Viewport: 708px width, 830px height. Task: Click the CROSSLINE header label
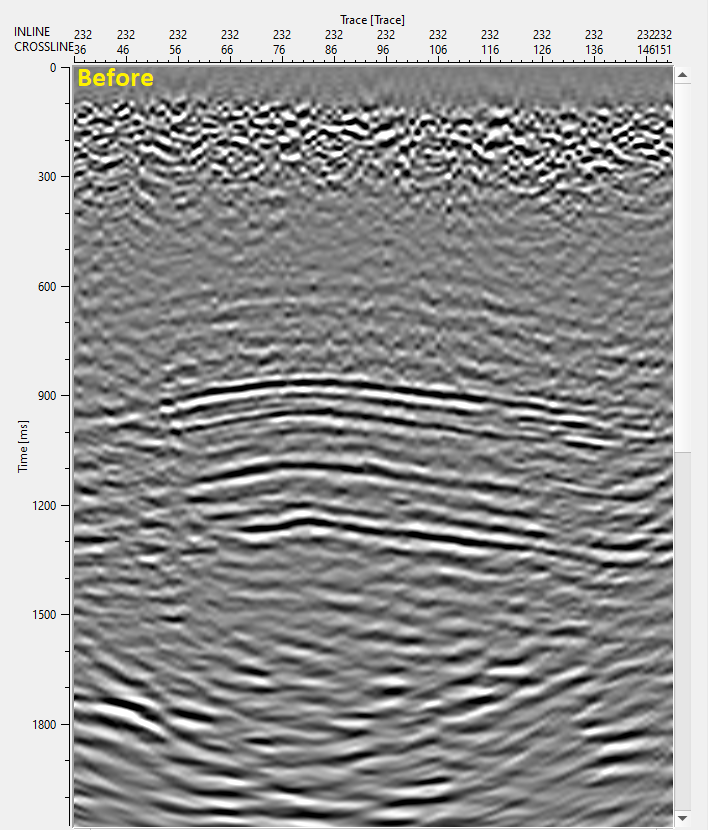(43, 47)
